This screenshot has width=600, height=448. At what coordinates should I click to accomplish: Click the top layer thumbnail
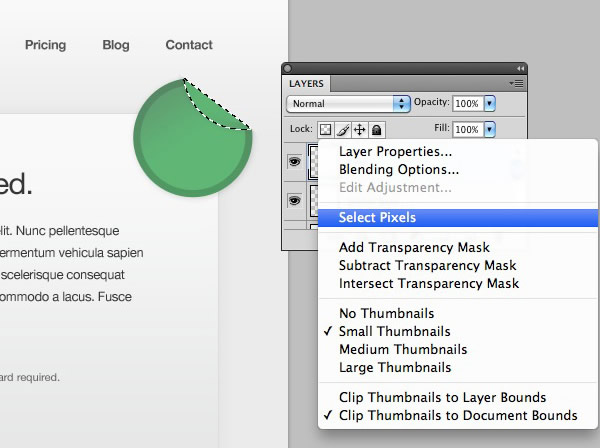[313, 161]
